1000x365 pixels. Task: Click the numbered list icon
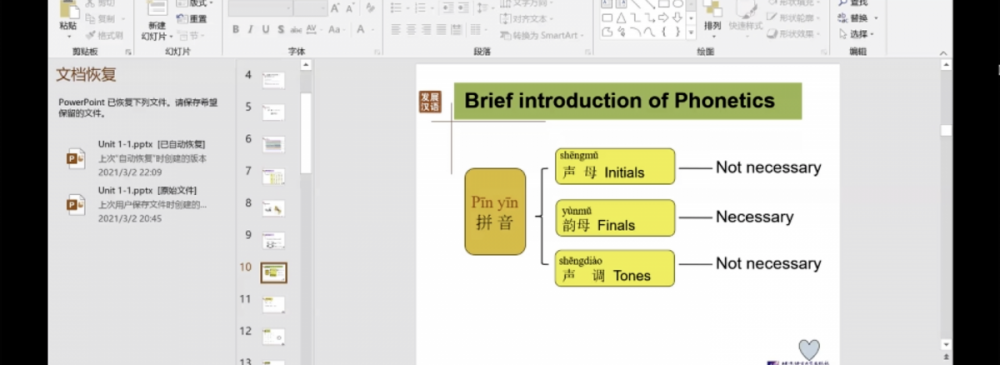click(x=420, y=8)
